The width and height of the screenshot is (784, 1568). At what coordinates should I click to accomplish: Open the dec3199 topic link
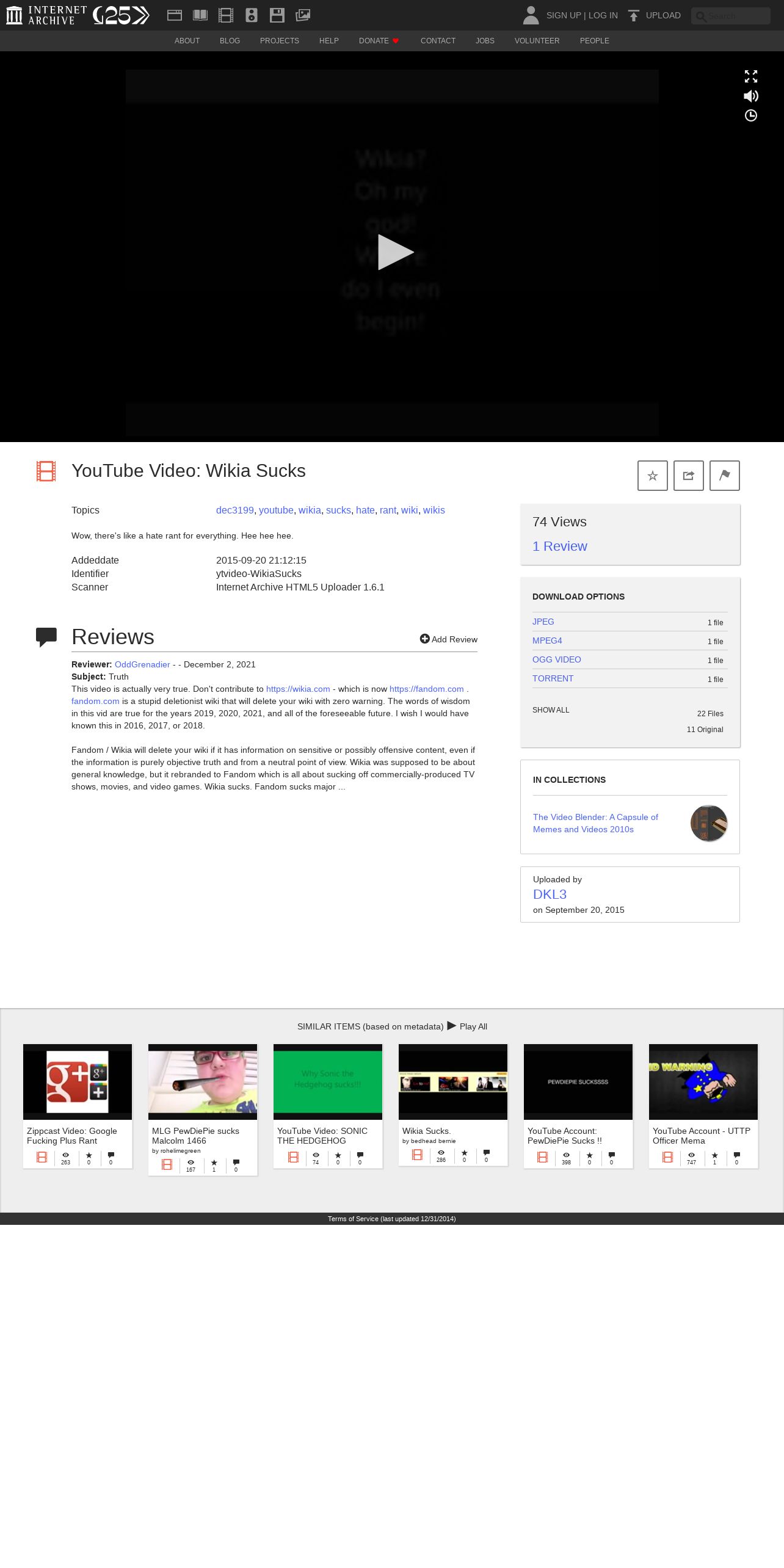(x=235, y=510)
